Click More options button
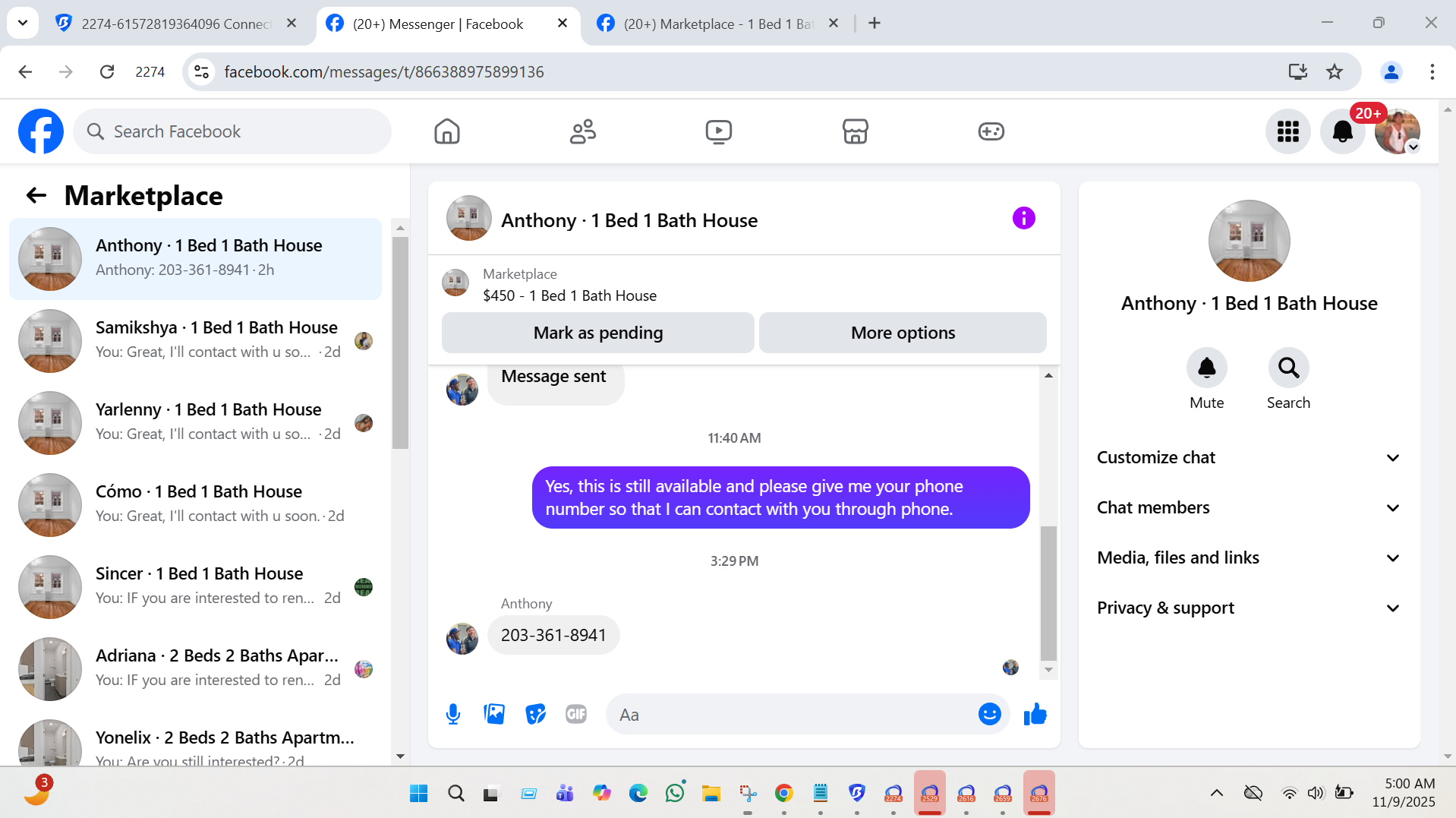The width and height of the screenshot is (1456, 818). (x=903, y=333)
